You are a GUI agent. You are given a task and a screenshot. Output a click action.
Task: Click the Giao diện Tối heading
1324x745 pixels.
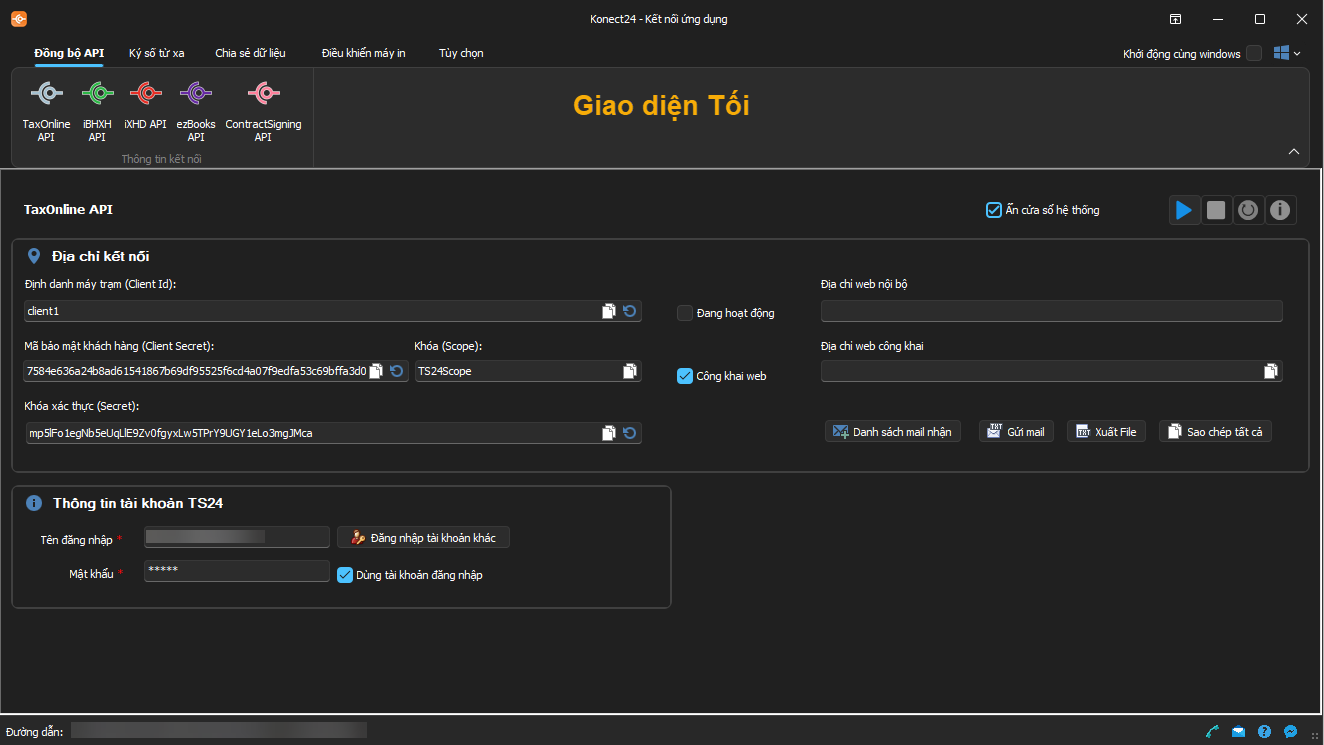(661, 105)
